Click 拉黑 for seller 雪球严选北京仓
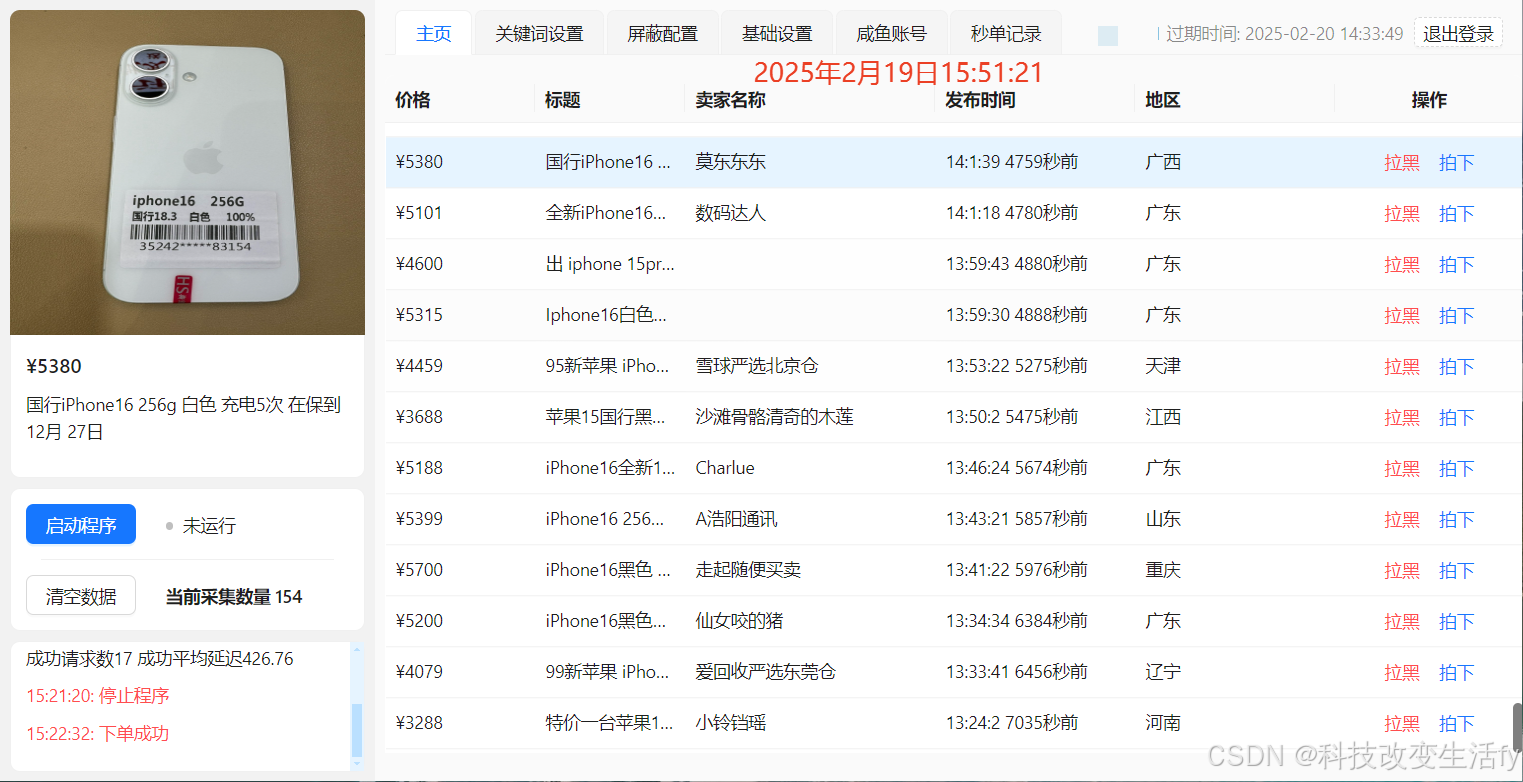This screenshot has width=1523, height=782. (x=1402, y=366)
